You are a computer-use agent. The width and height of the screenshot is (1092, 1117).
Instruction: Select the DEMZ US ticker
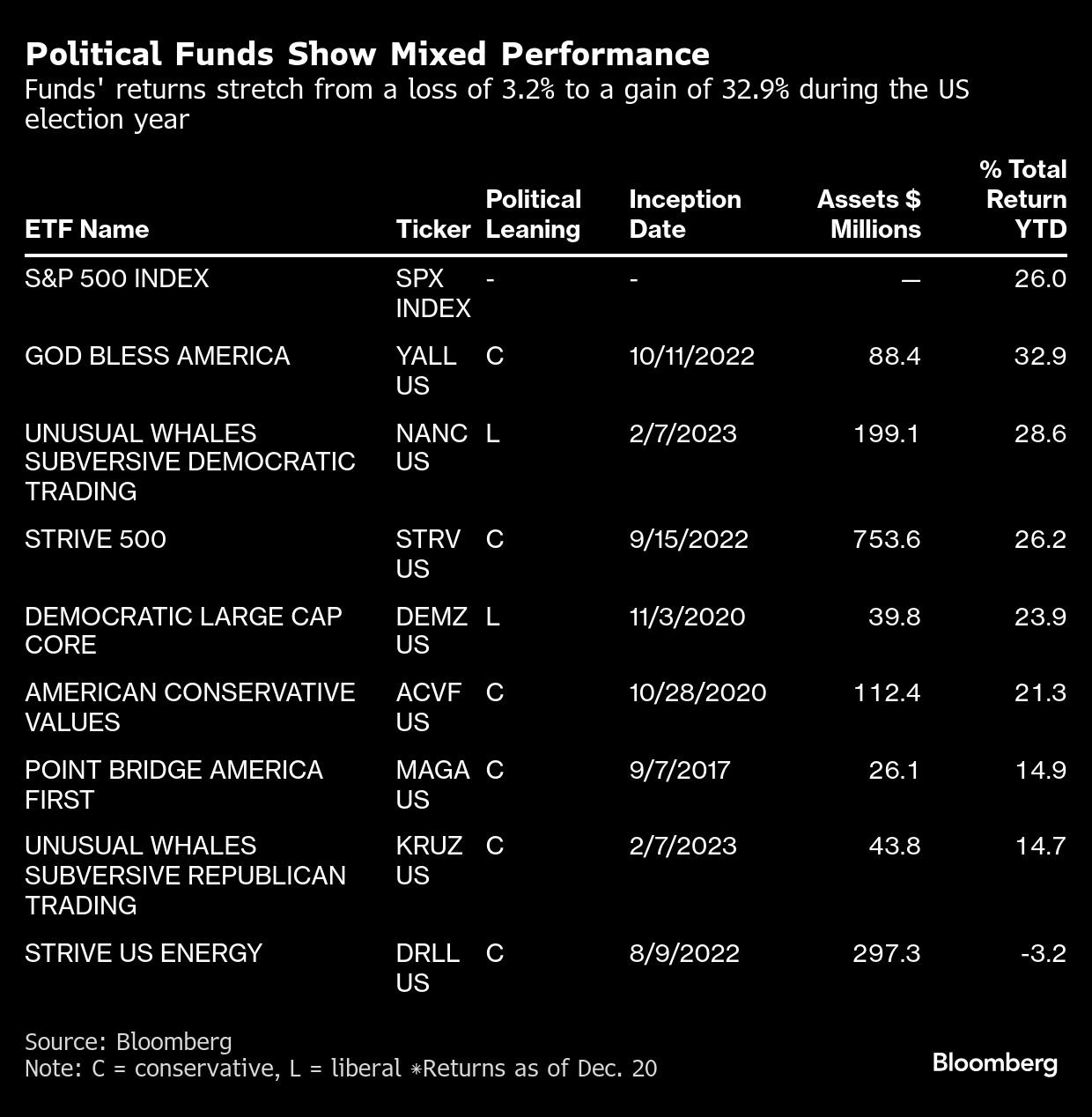[x=432, y=631]
